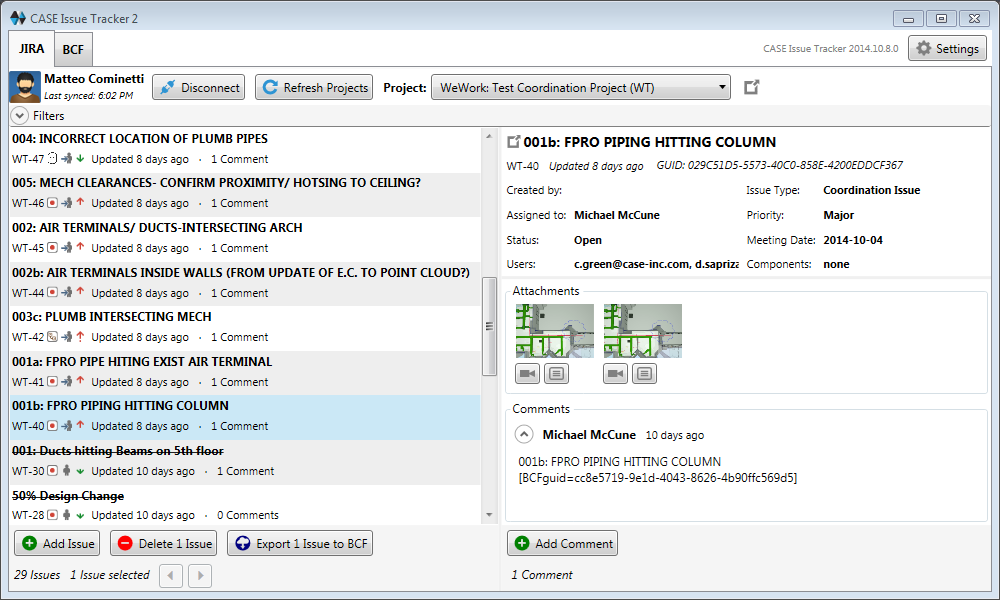Click the BCFguid comment text
The width and height of the screenshot is (1000, 600).
click(x=658, y=478)
